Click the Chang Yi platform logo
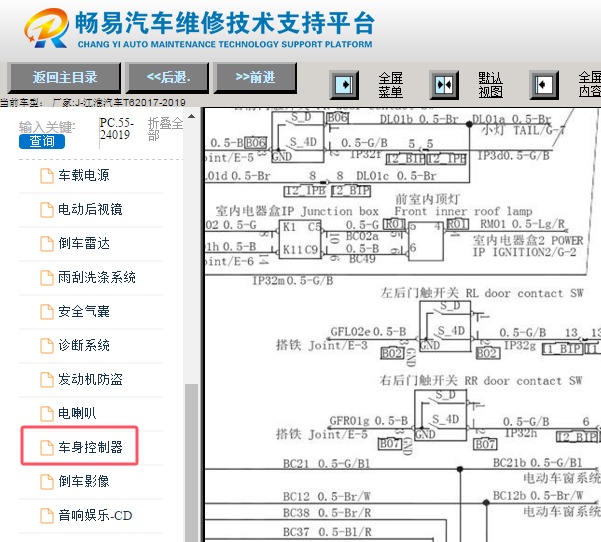The height and width of the screenshot is (542, 601). 47,28
